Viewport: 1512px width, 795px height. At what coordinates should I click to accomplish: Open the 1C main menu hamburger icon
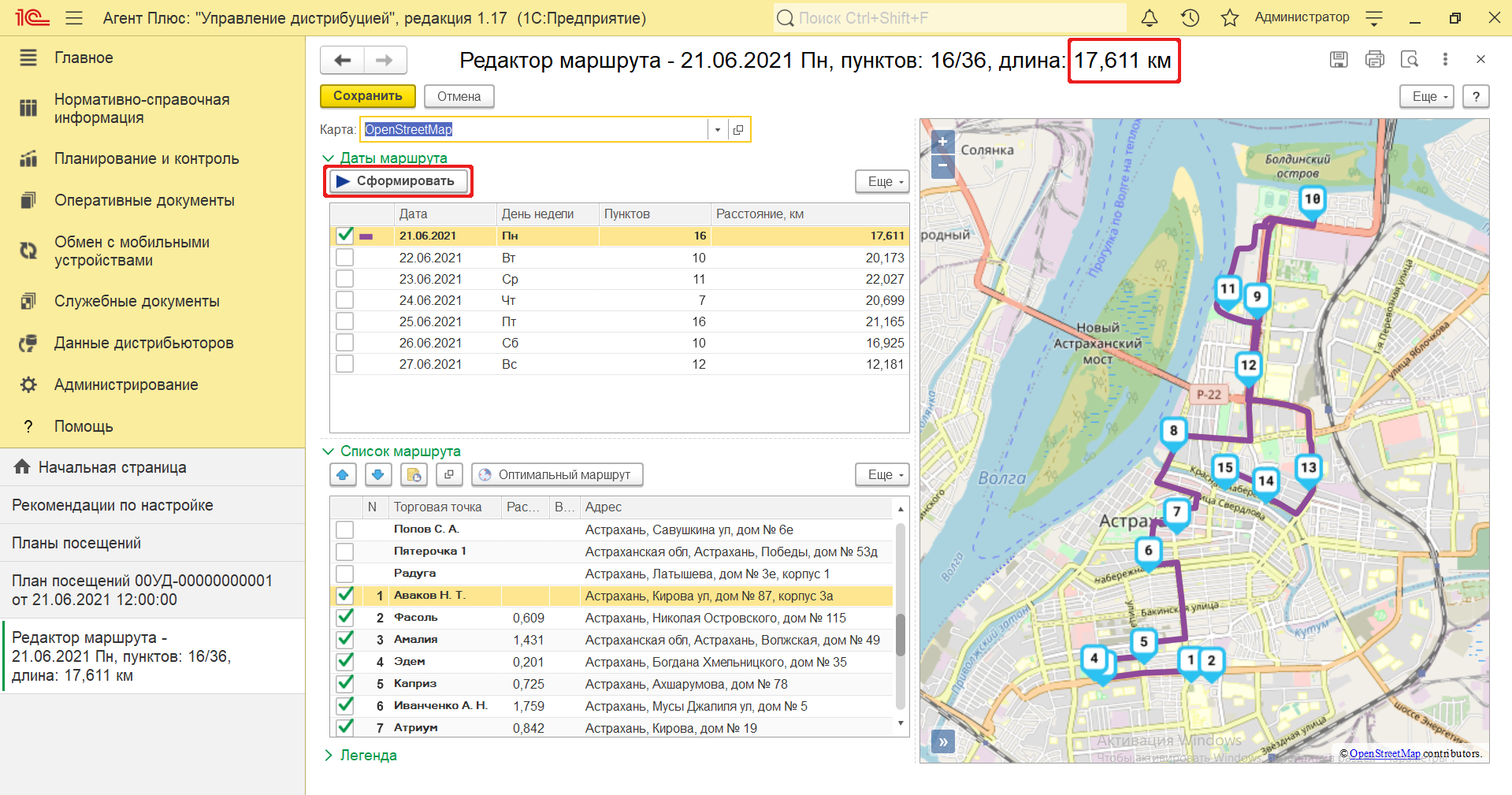74,17
